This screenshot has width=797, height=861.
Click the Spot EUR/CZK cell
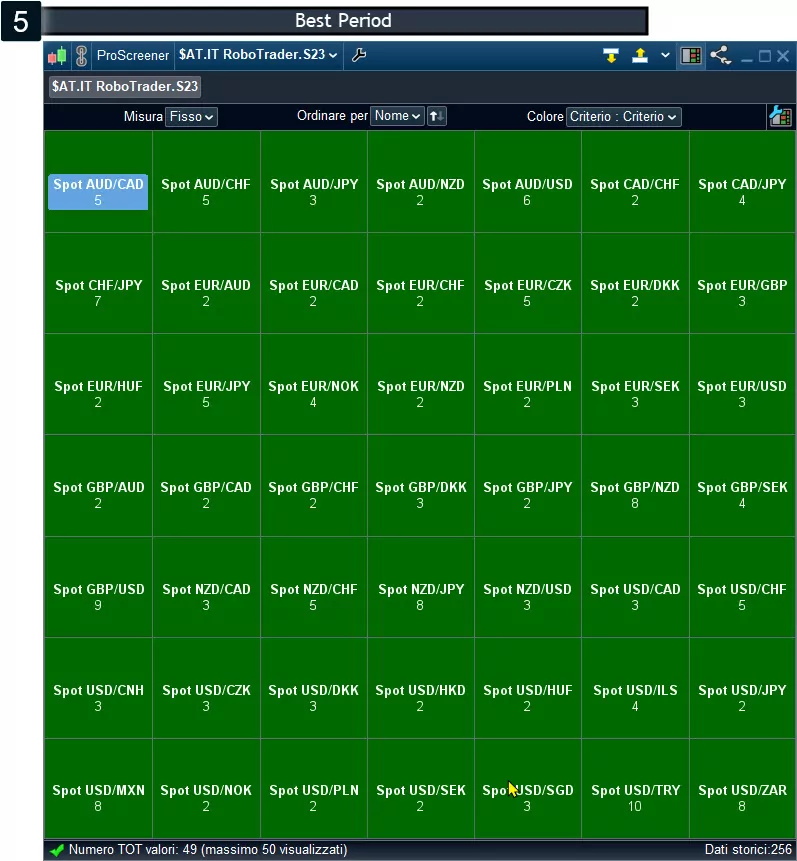pos(527,283)
